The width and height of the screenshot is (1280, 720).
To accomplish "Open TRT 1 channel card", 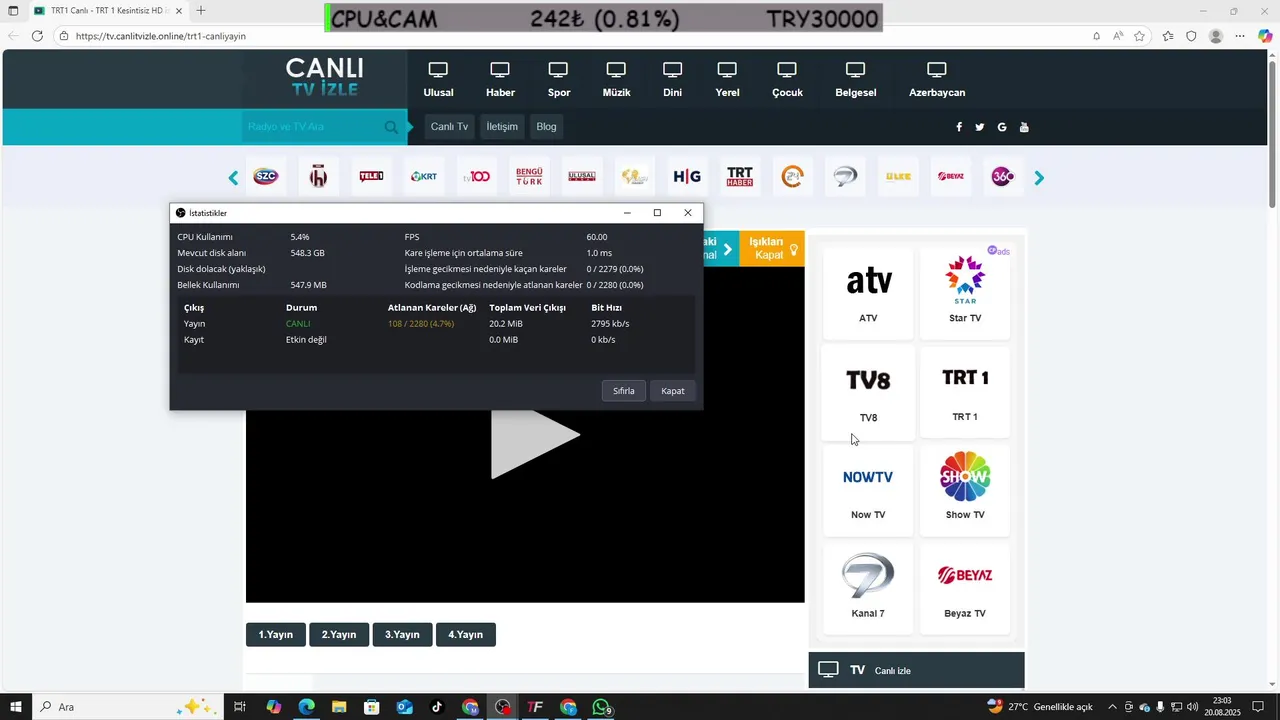I will pos(965,392).
